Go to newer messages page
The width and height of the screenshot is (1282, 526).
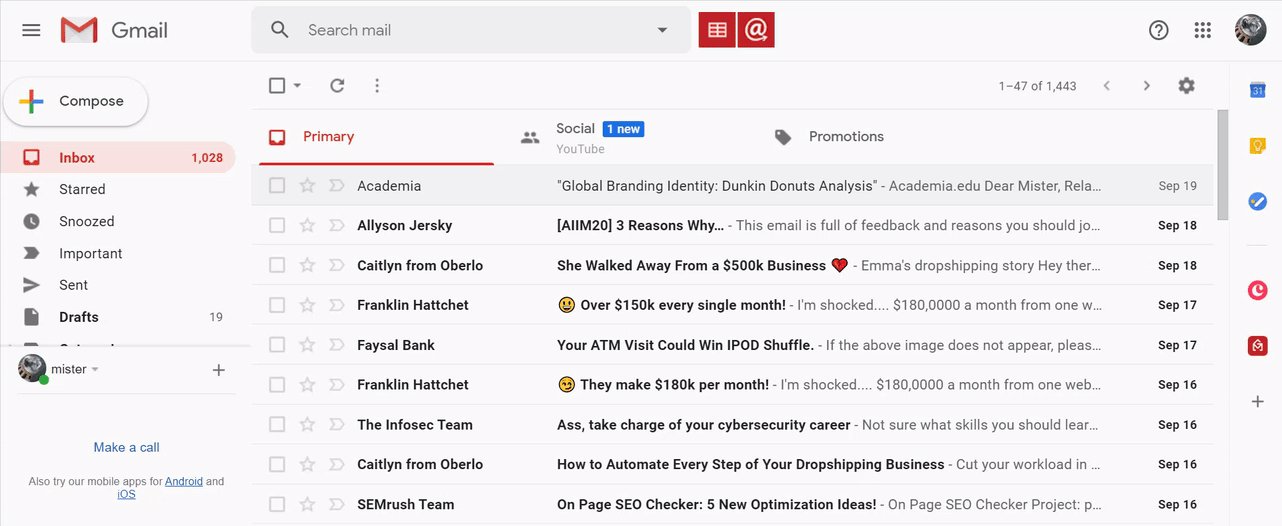(x=1106, y=86)
